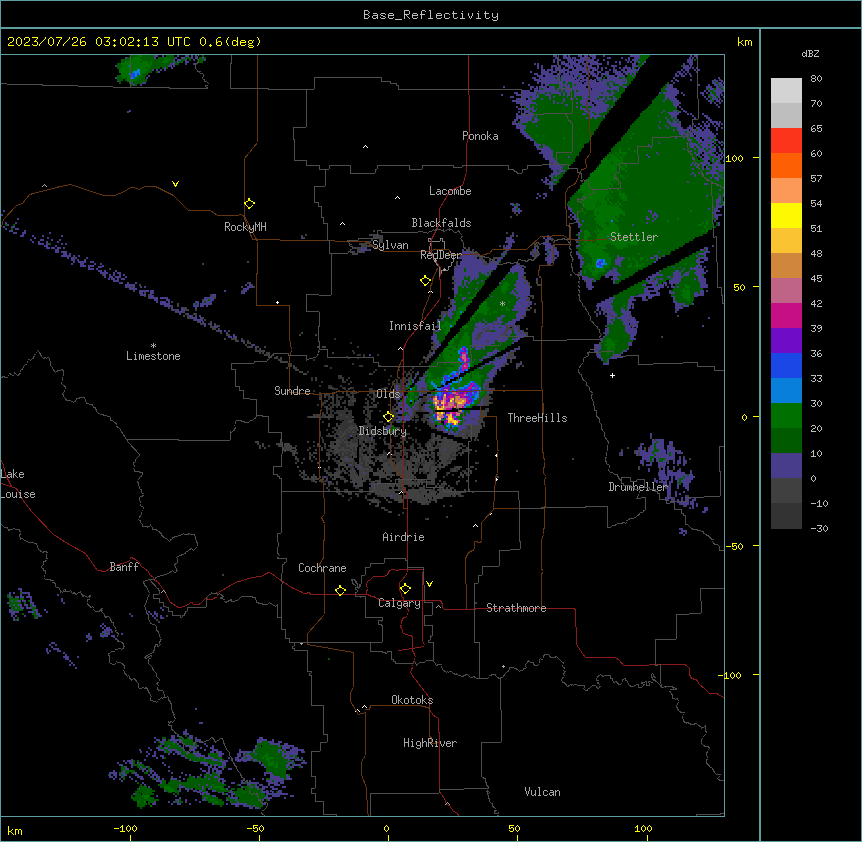Click the ThreeHills city label

pos(537,418)
